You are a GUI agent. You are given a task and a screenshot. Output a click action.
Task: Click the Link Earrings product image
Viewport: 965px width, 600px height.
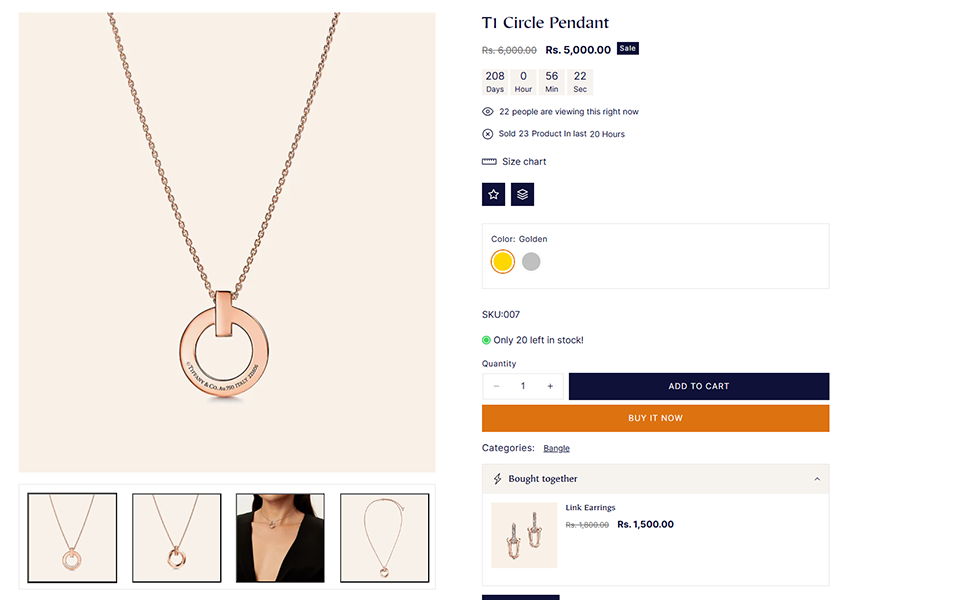[x=523, y=535]
